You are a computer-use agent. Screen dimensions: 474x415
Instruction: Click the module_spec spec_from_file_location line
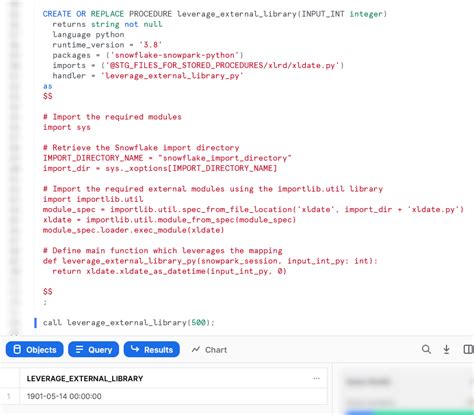(x=253, y=210)
